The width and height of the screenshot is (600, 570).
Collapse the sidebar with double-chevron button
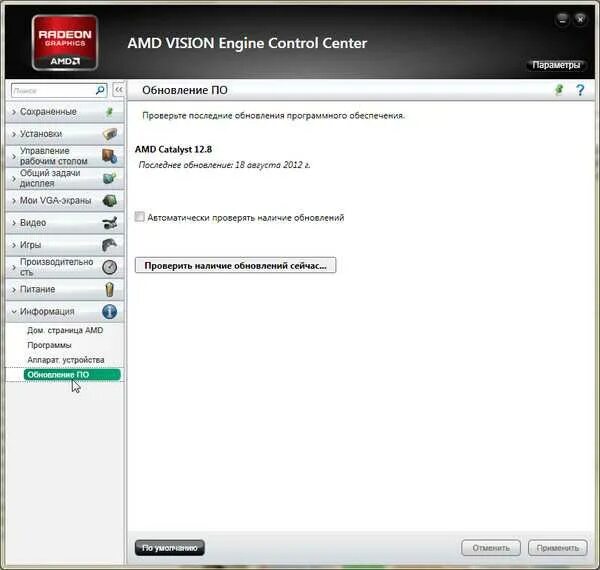[119, 90]
